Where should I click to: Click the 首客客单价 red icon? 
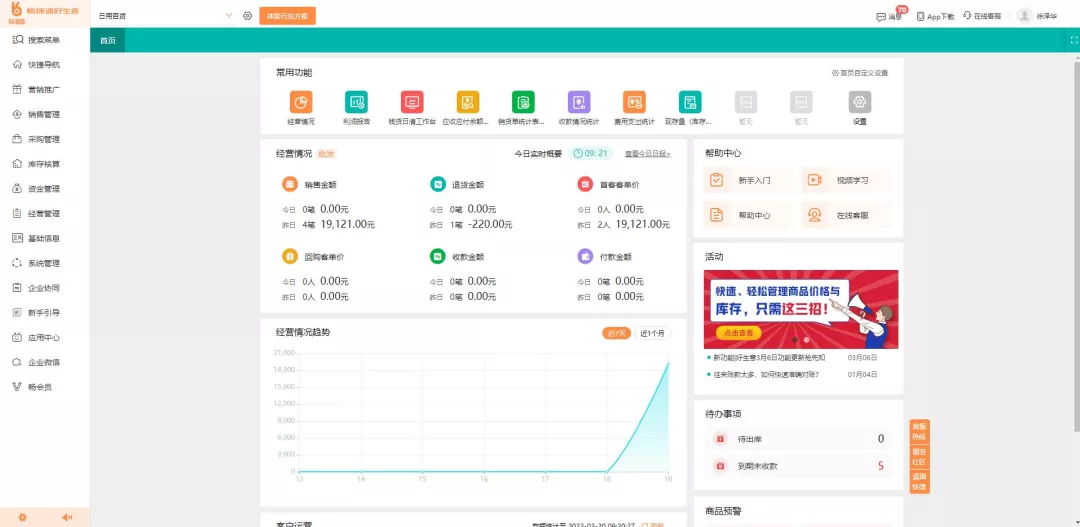(585, 184)
